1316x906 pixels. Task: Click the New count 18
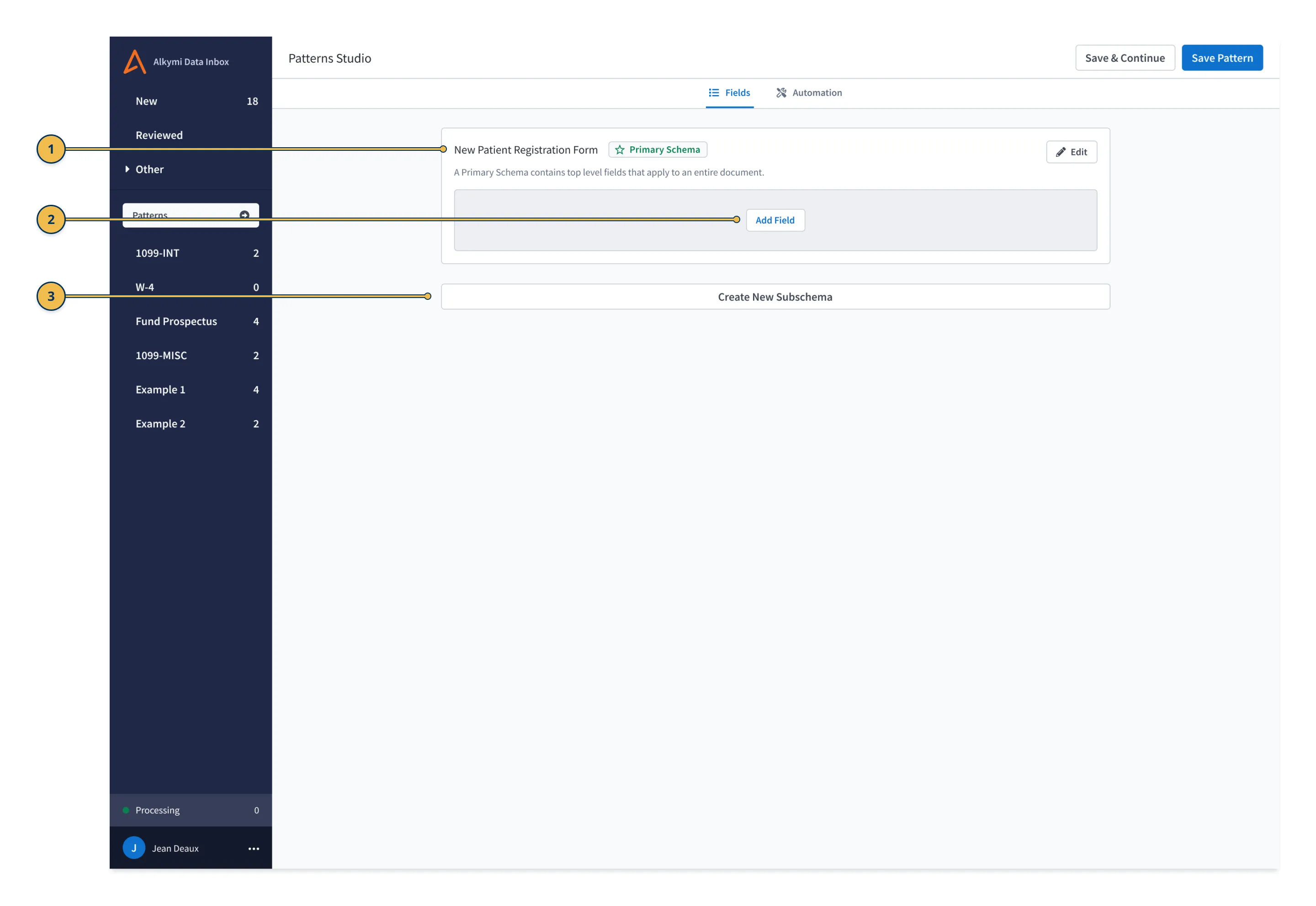coord(253,101)
